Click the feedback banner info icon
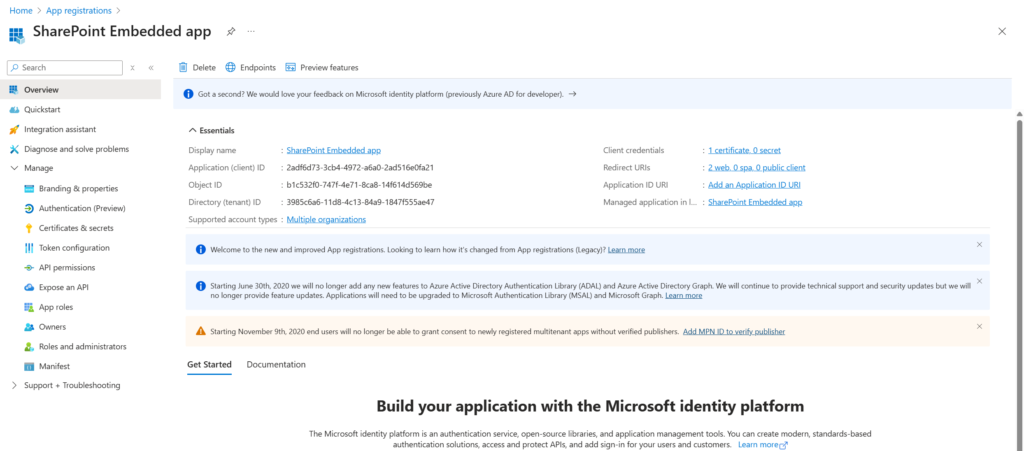This screenshot has height=451, width=1024. [188, 94]
